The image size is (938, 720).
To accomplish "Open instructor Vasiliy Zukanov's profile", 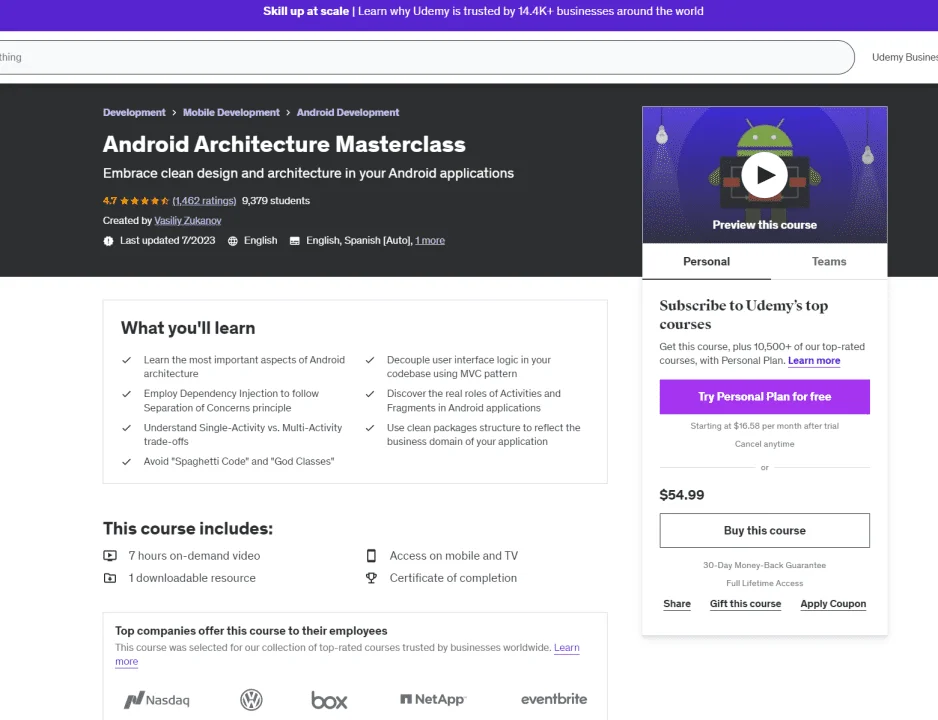I will [x=188, y=221].
